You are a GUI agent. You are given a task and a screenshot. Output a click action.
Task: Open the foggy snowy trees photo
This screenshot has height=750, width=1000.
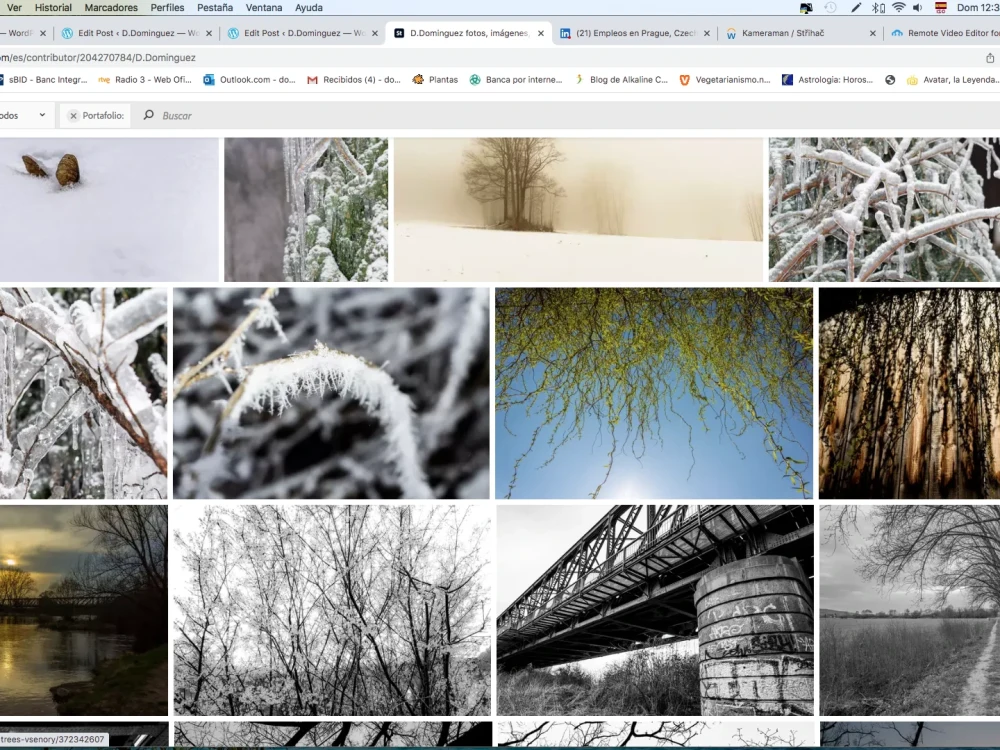click(580, 209)
